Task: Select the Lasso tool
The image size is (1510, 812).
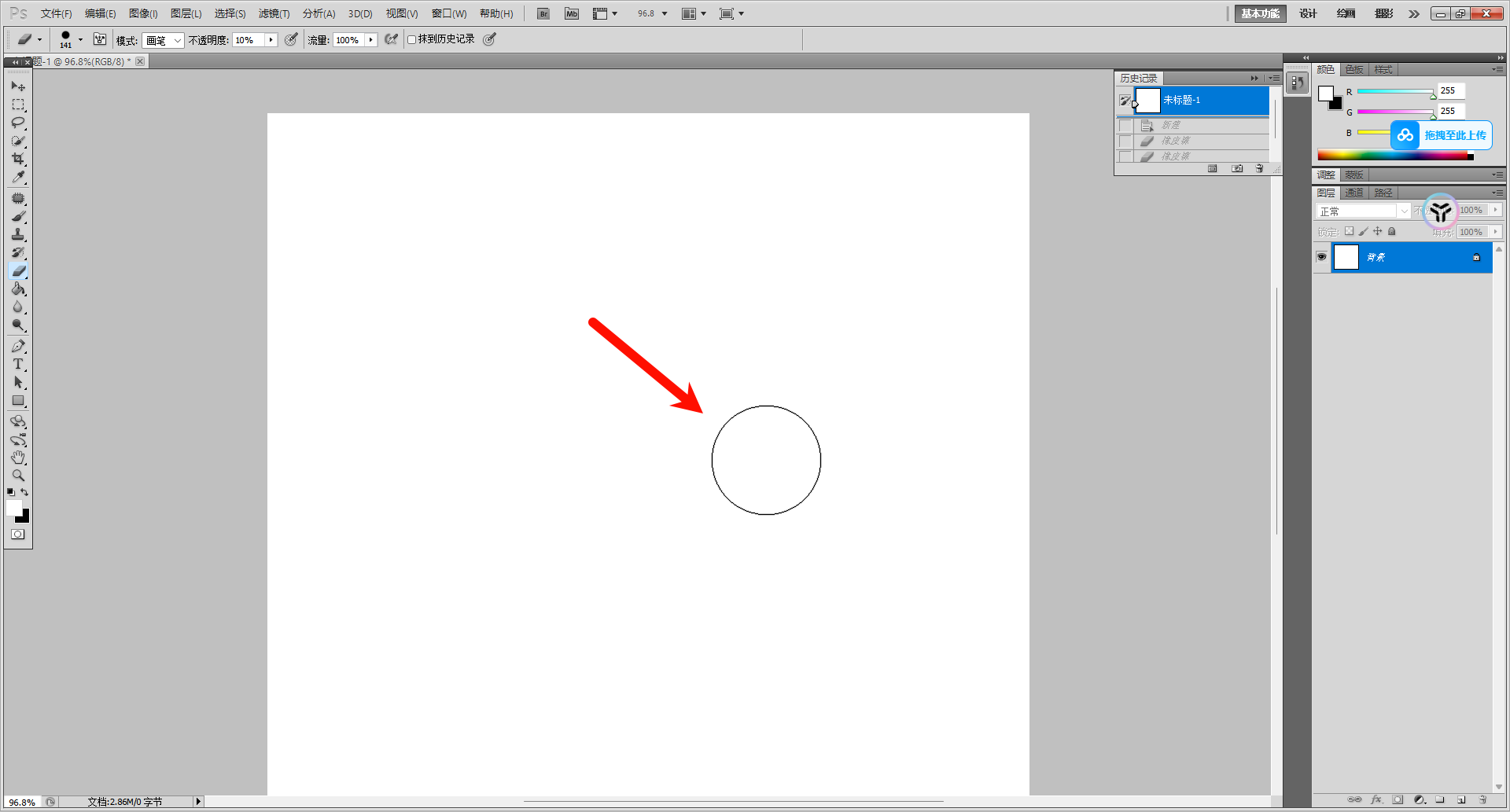Action: pyautogui.click(x=18, y=123)
